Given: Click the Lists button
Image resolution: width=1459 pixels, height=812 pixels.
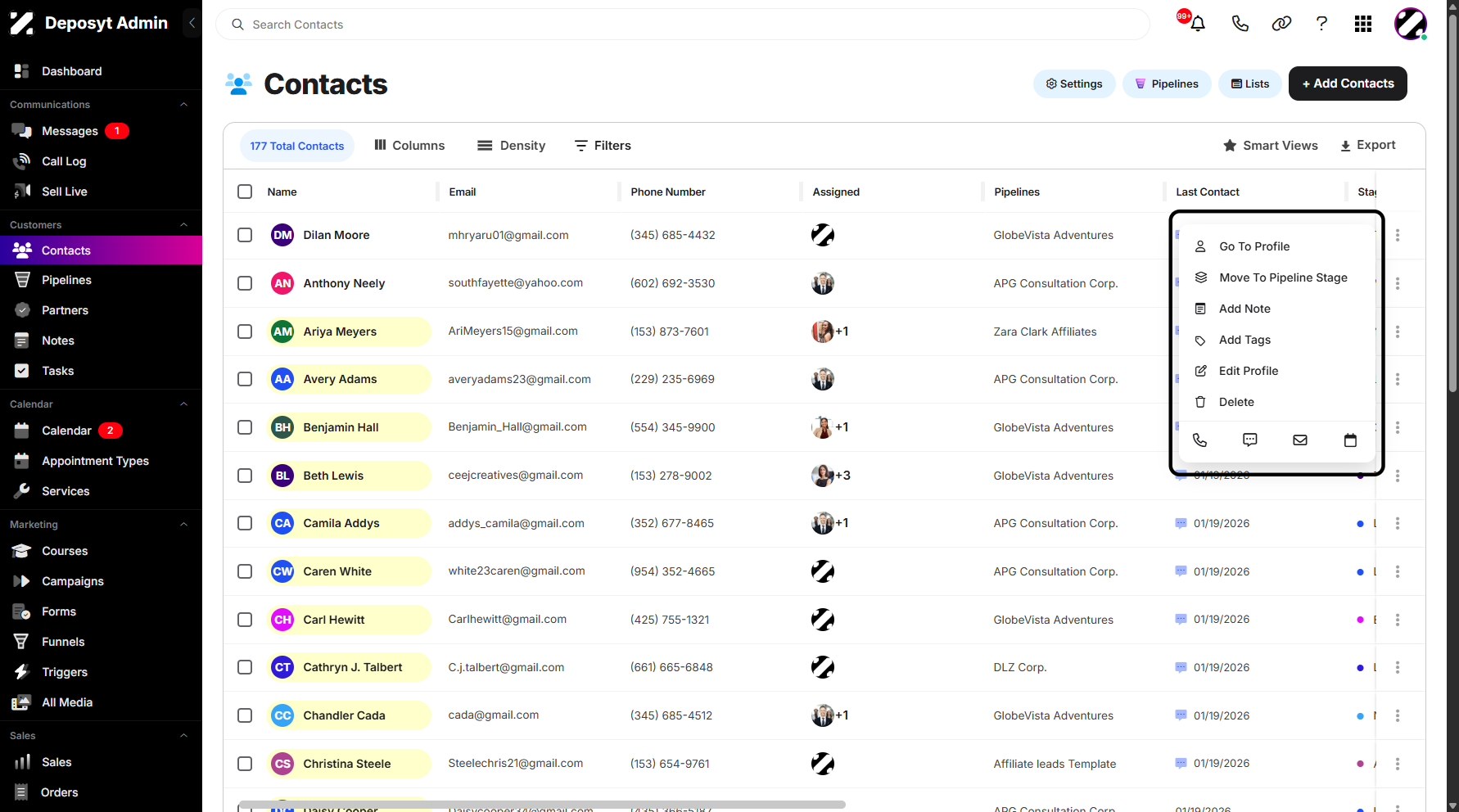Looking at the screenshot, I should (x=1250, y=83).
